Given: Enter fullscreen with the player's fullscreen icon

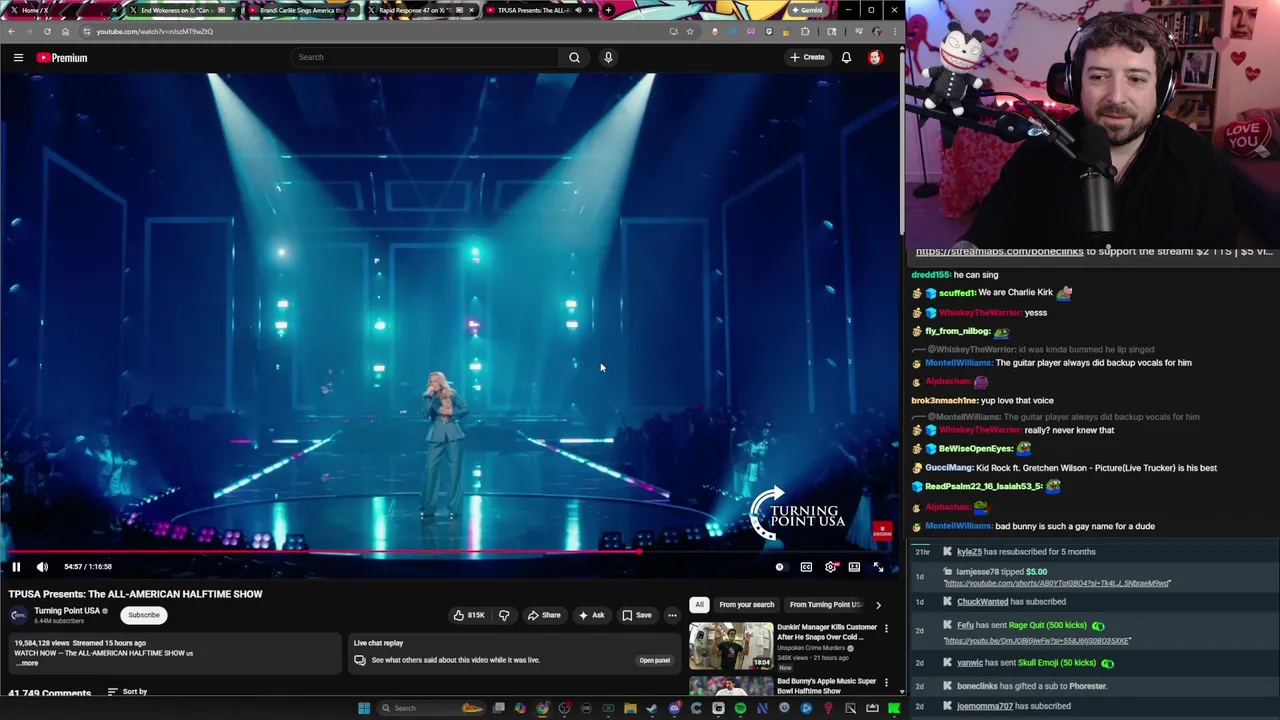Looking at the screenshot, I should click(878, 567).
